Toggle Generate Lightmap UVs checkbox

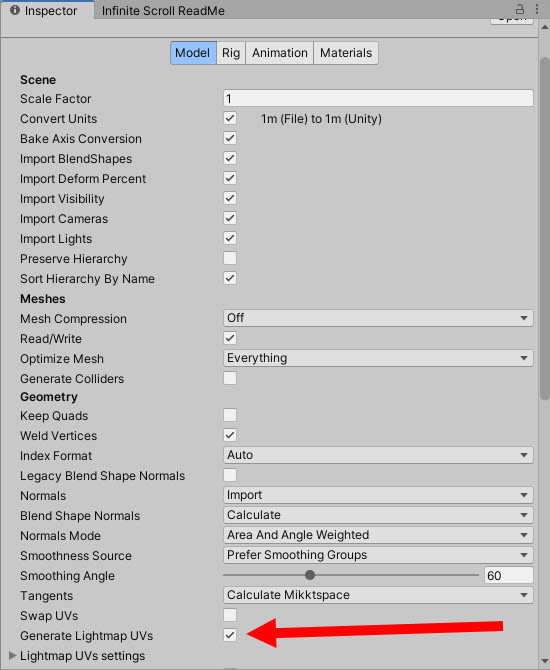point(230,635)
